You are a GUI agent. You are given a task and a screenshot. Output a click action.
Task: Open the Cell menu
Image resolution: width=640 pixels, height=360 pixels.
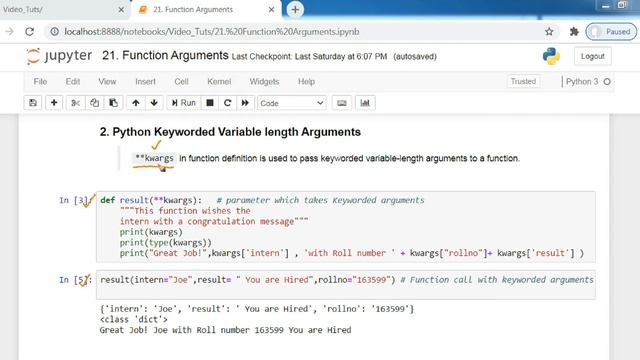pos(181,82)
